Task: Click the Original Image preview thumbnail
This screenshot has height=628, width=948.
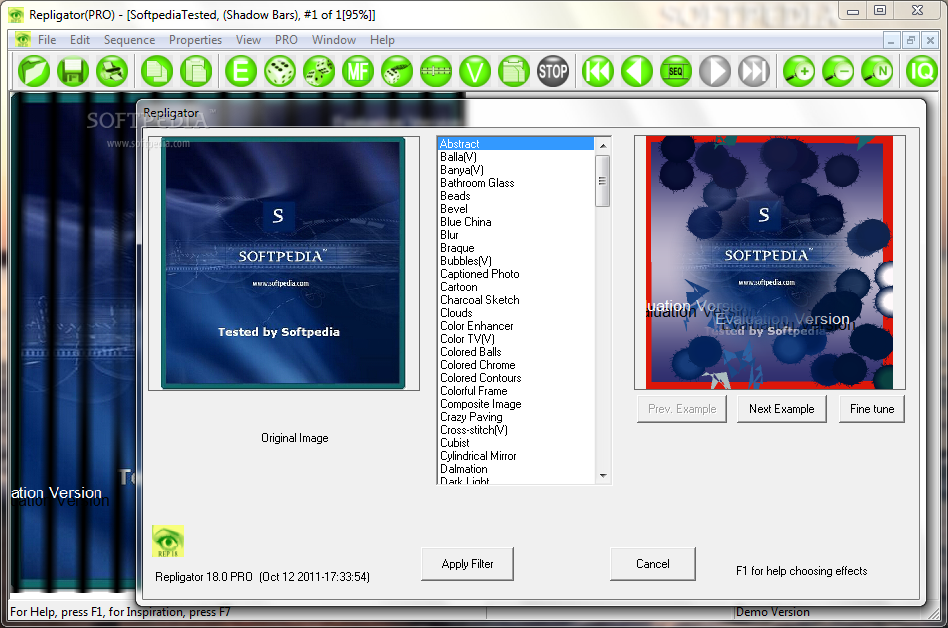Action: tap(283, 263)
